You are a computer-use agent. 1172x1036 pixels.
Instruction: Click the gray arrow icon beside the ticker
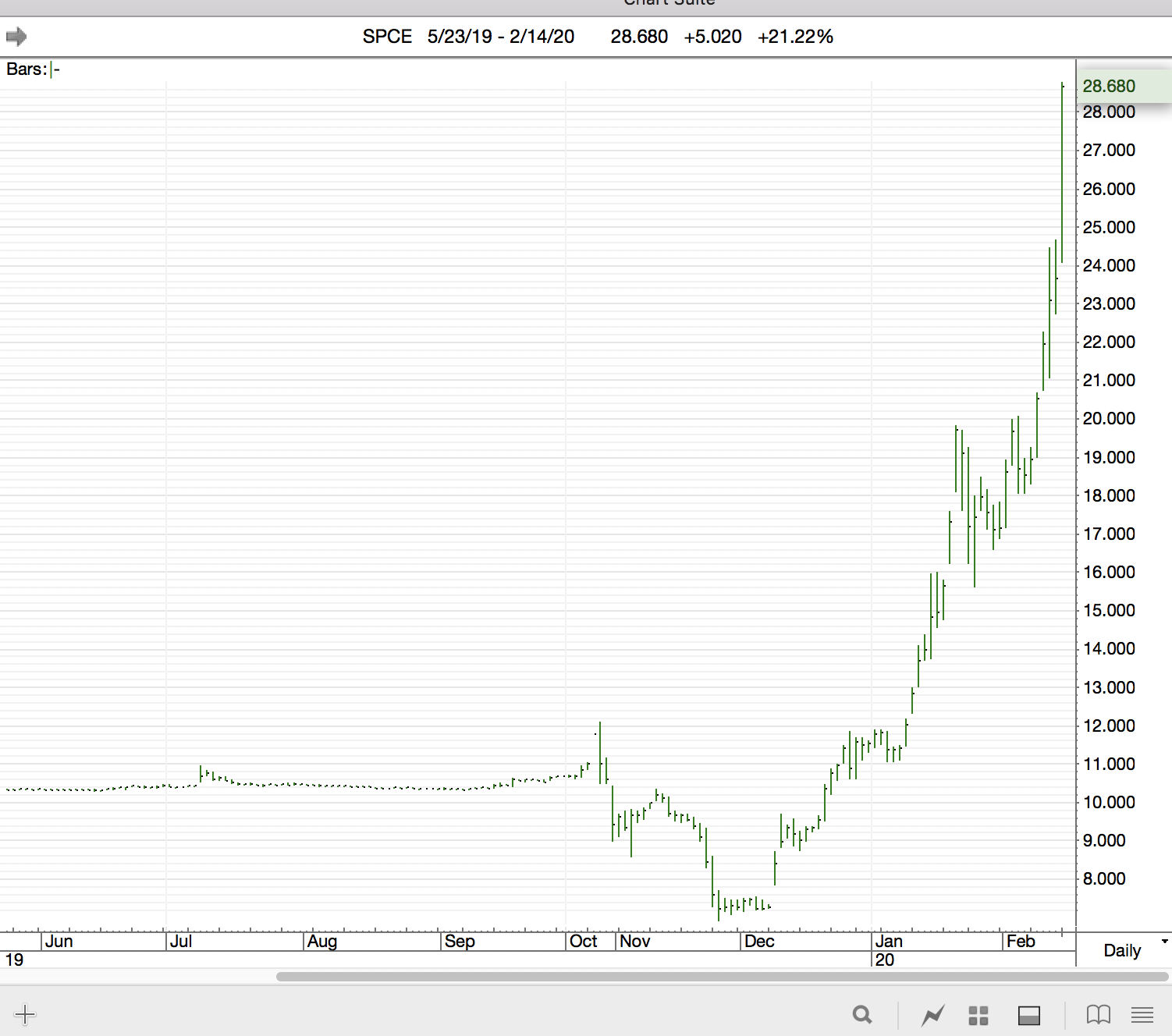16,37
